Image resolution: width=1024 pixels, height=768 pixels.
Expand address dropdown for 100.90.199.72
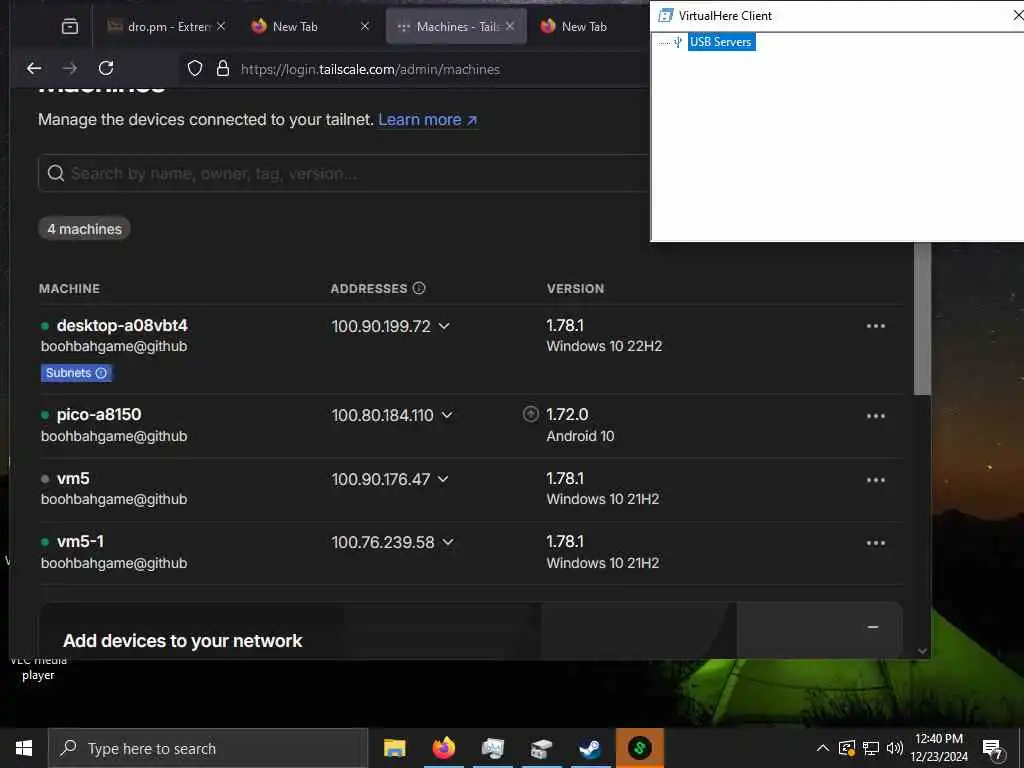pos(444,326)
